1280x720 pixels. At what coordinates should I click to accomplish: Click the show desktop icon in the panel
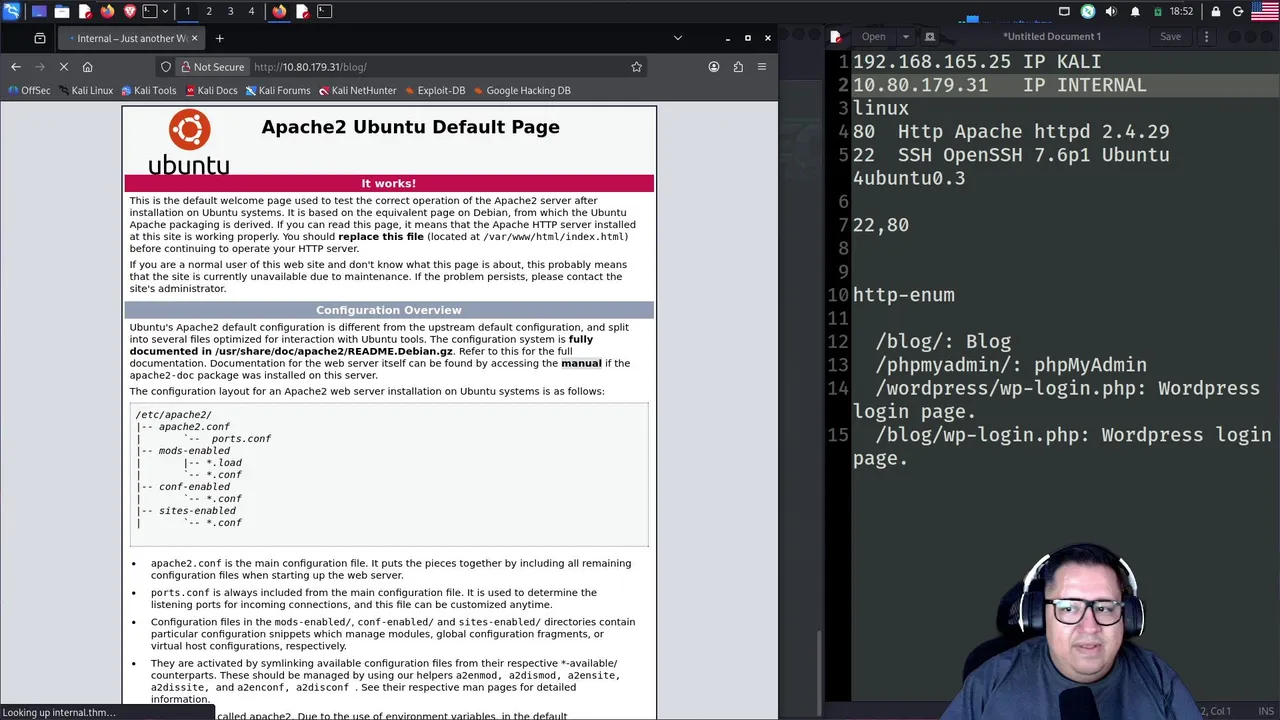(39, 11)
